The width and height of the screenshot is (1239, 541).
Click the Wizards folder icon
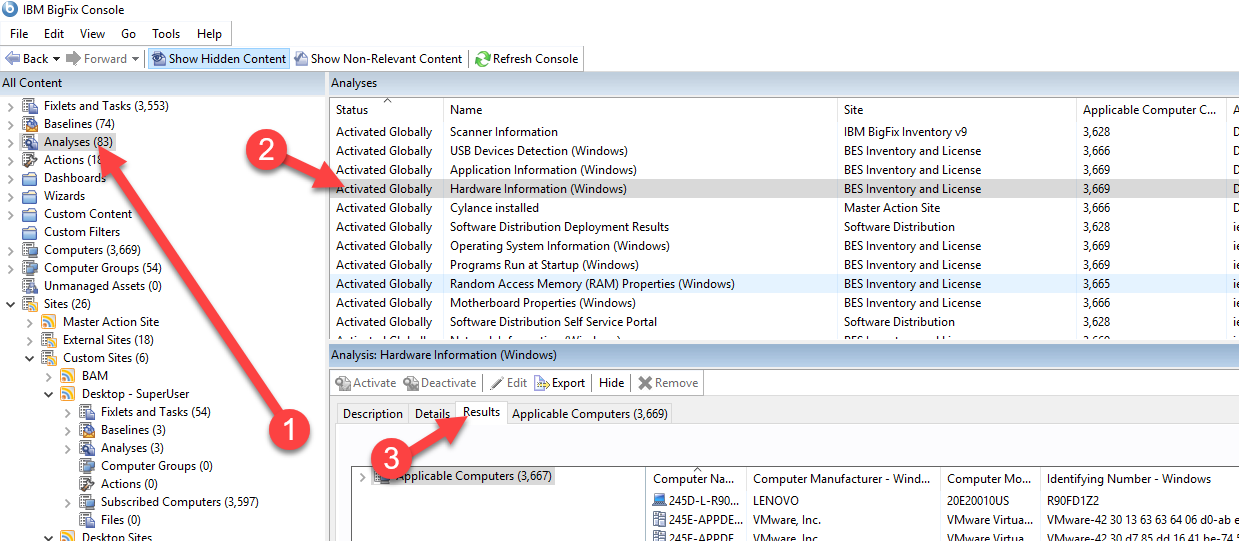[x=30, y=196]
